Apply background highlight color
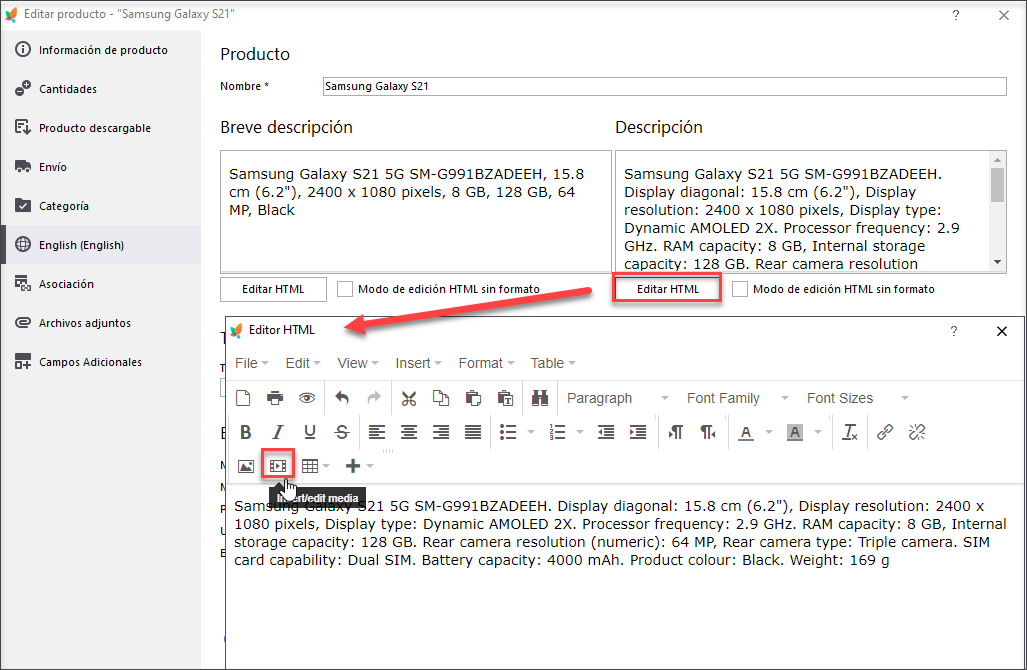 (794, 432)
